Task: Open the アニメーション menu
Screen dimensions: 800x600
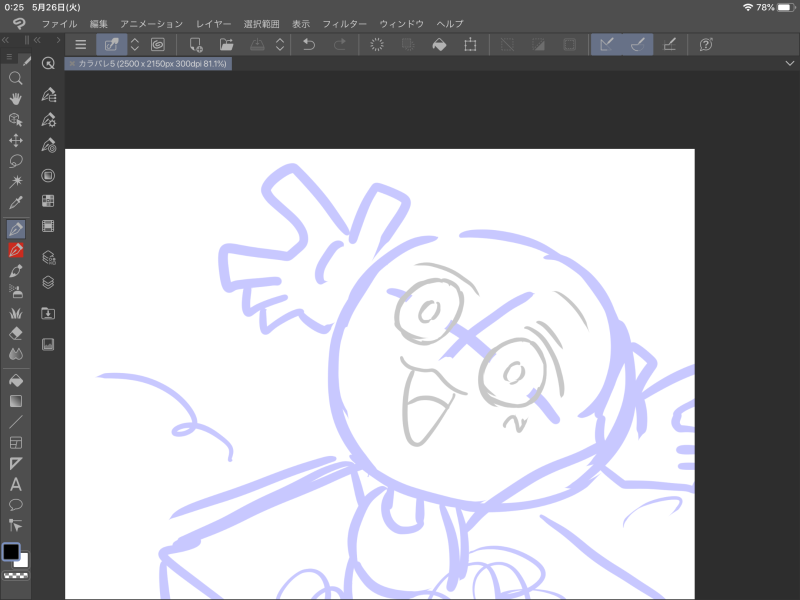Action: (152, 24)
